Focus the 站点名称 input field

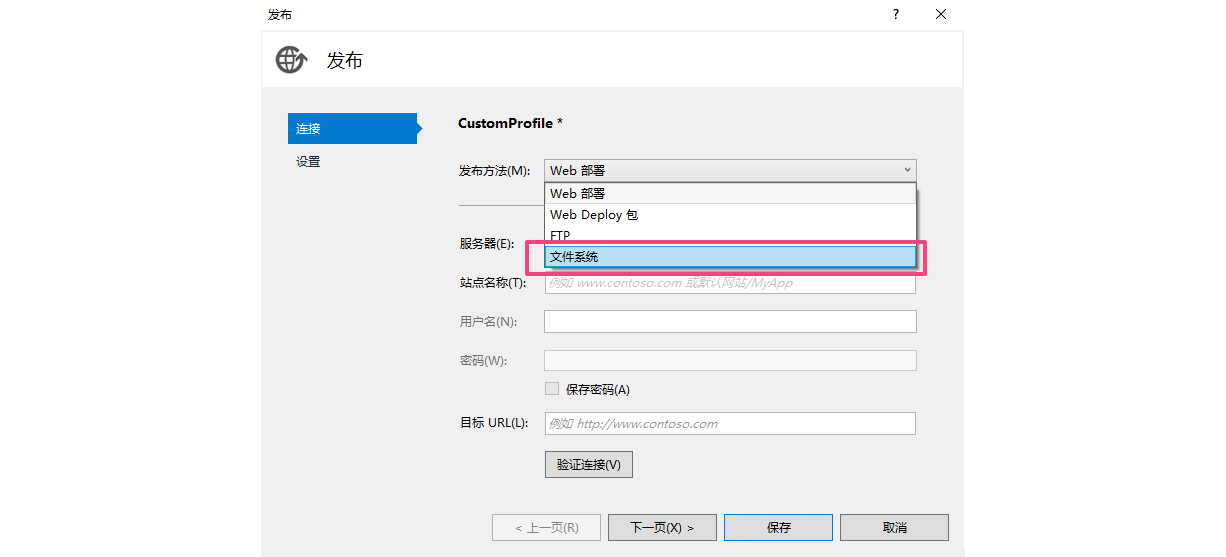pyautogui.click(x=730, y=283)
